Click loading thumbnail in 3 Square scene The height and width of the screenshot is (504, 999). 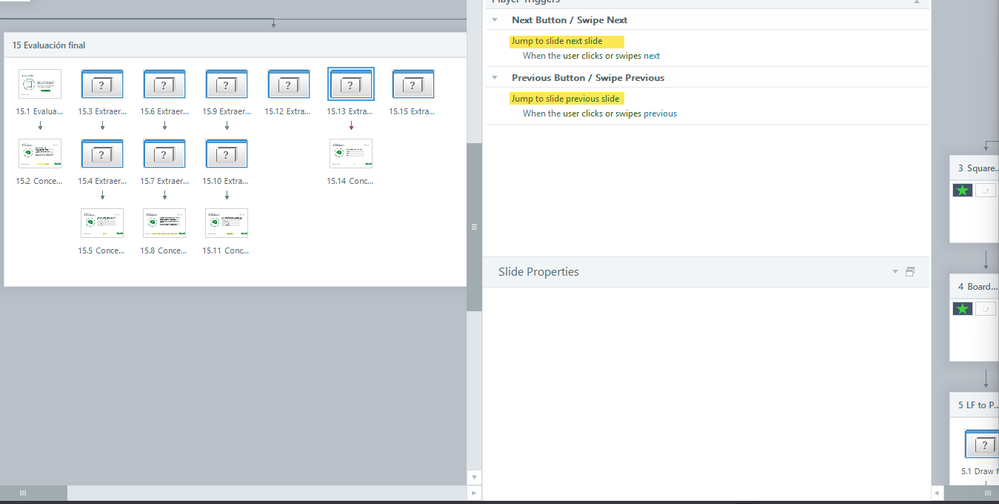tap(986, 190)
